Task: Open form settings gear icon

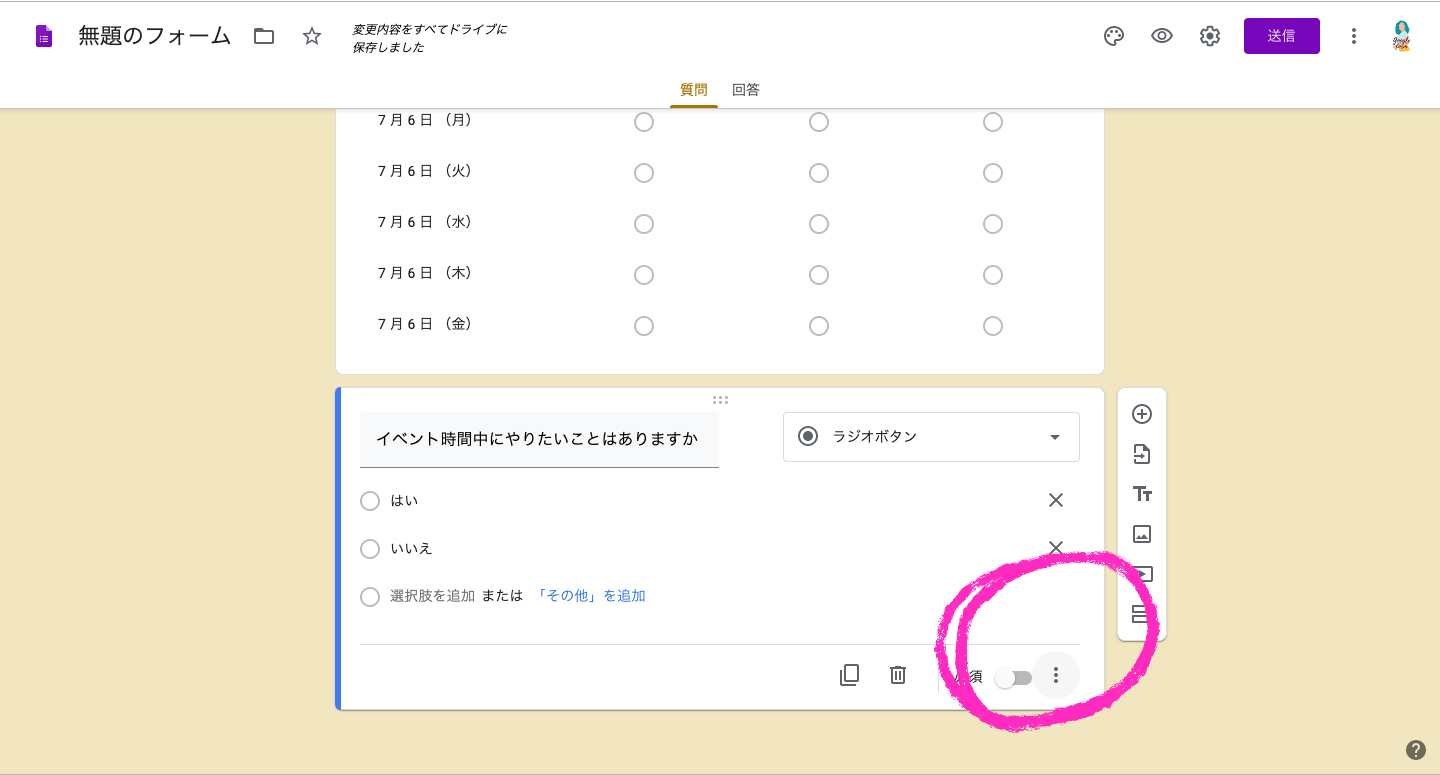Action: 1210,36
